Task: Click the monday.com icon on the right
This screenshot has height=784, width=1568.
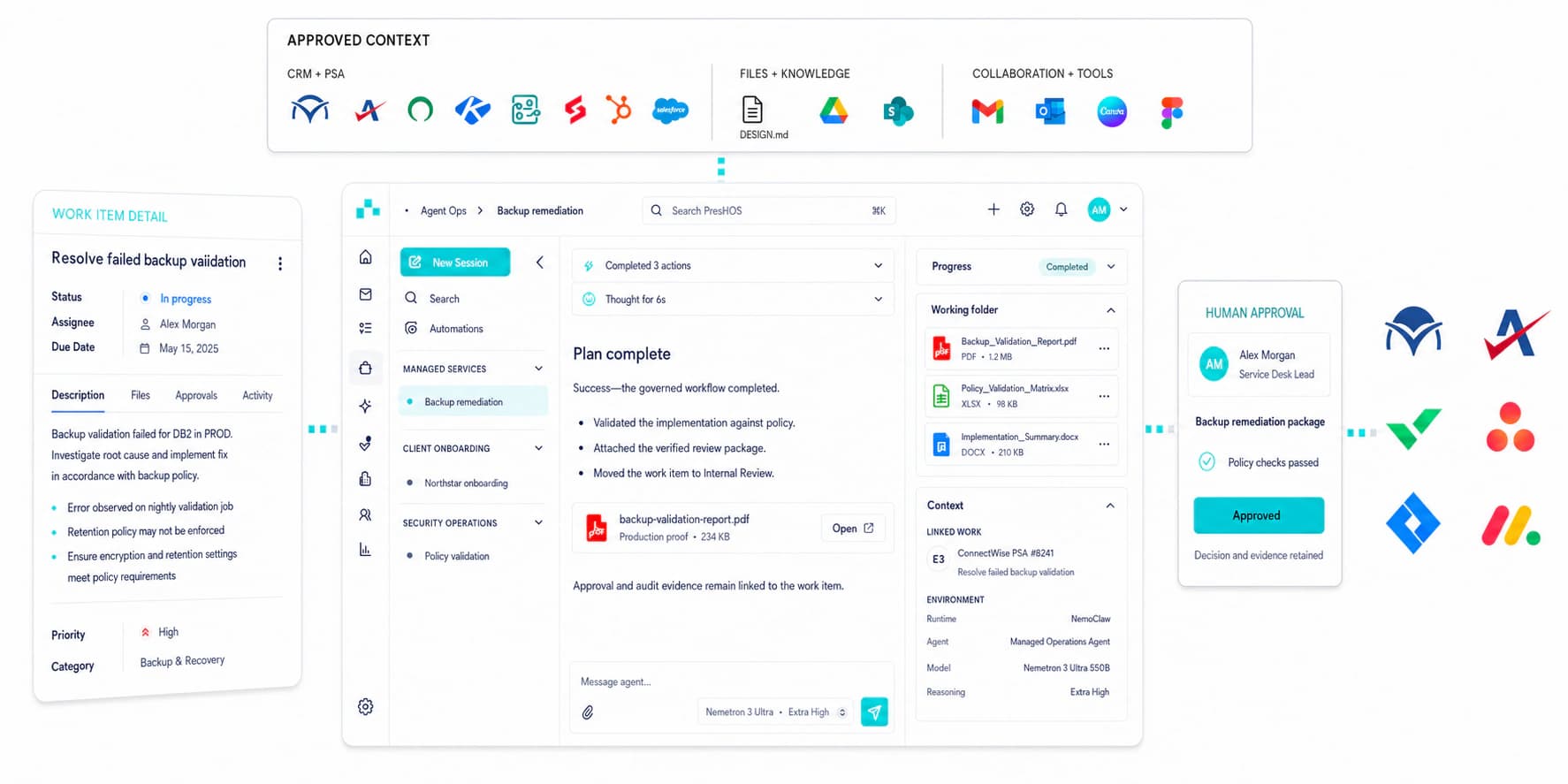Action: (x=1511, y=525)
